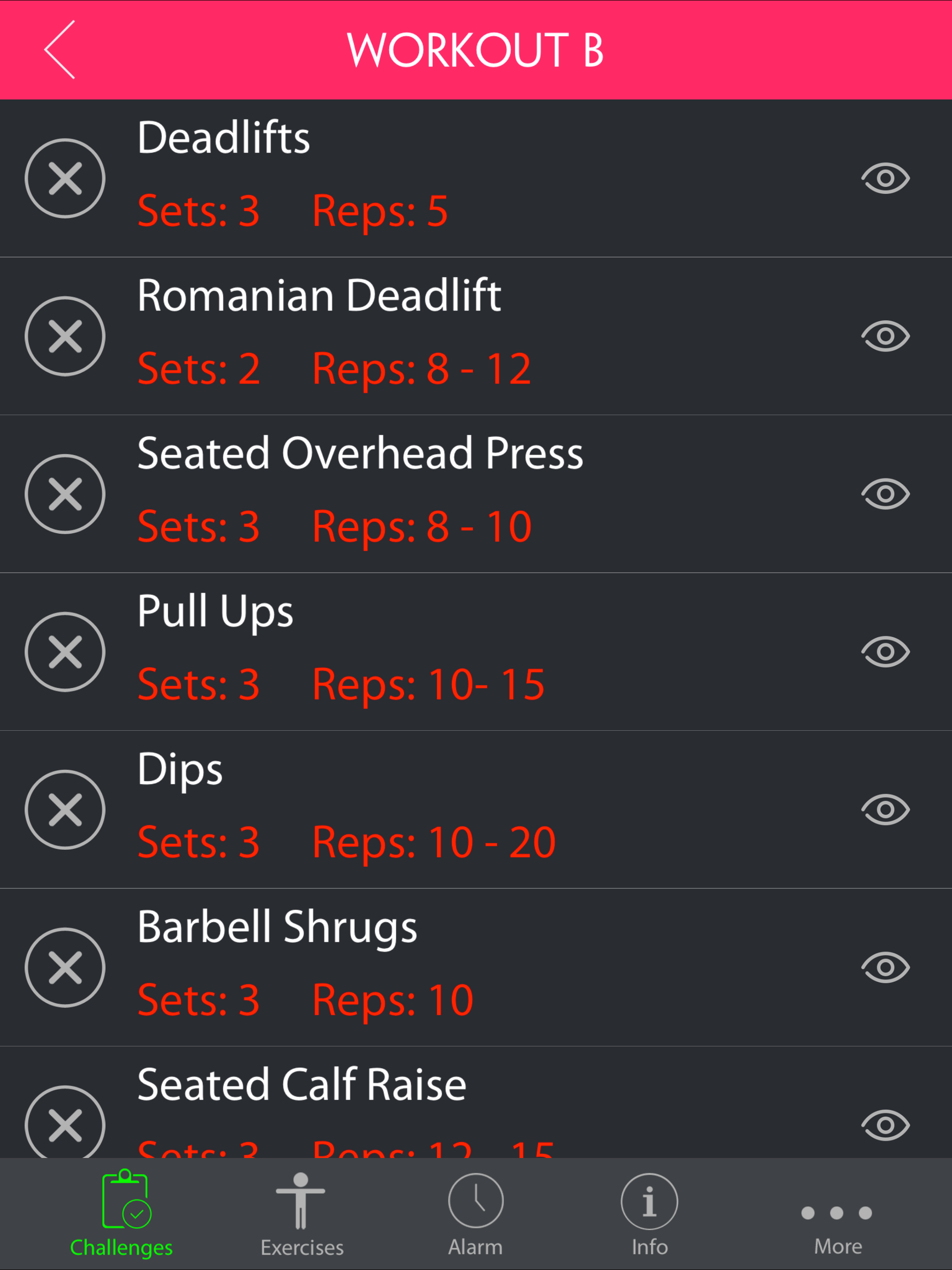Remove Pull Ups with X icon
The height and width of the screenshot is (1270, 952).
click(65, 652)
